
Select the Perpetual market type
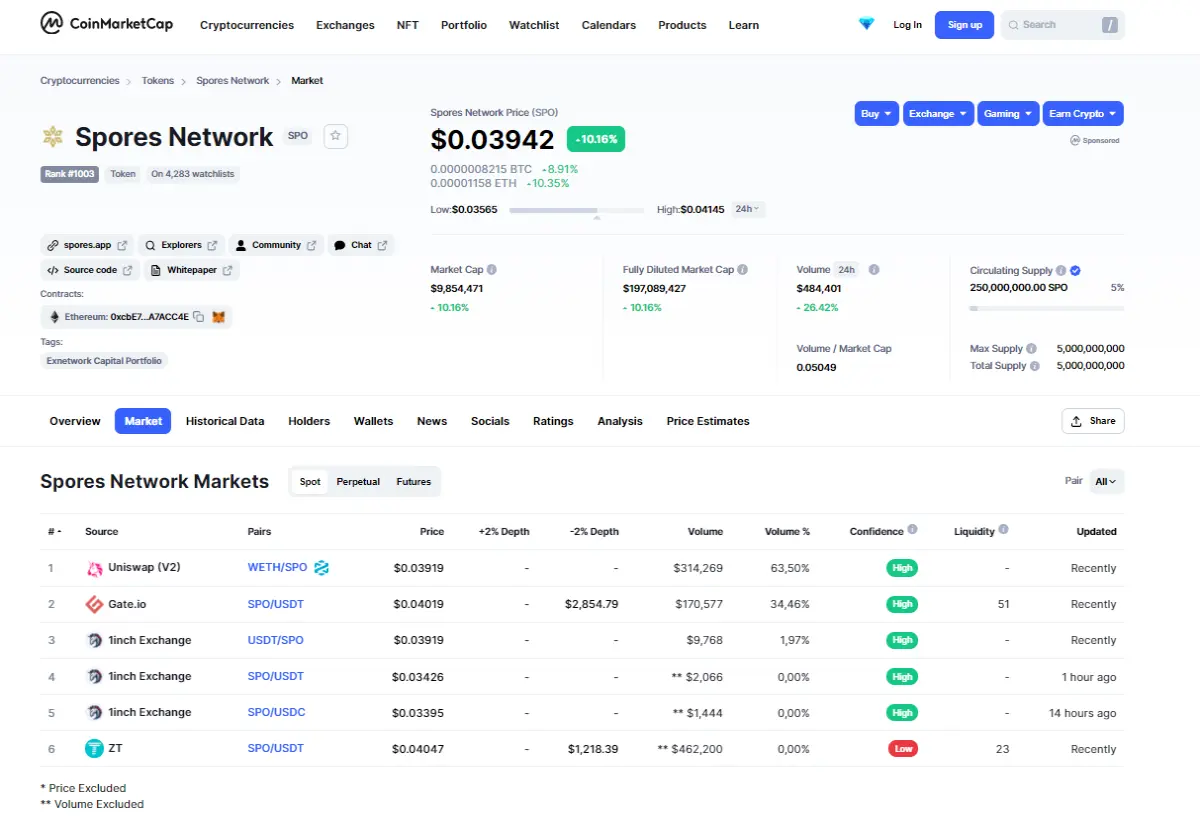pos(358,482)
